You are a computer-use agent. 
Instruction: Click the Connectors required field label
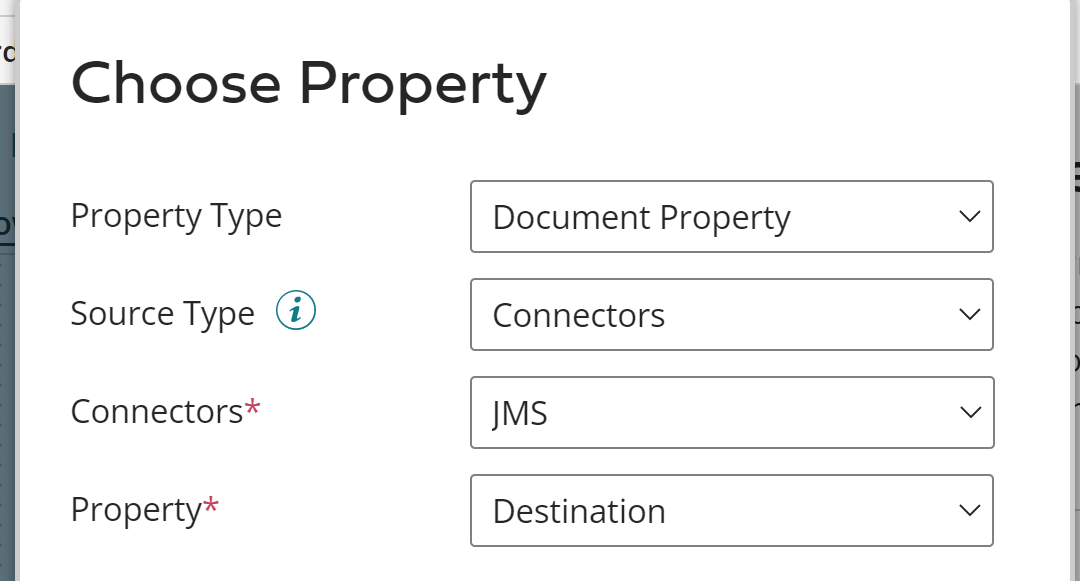pyautogui.click(x=164, y=411)
